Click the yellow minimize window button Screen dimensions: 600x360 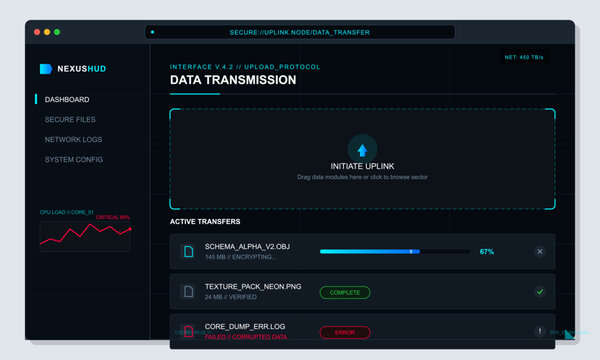click(x=47, y=32)
